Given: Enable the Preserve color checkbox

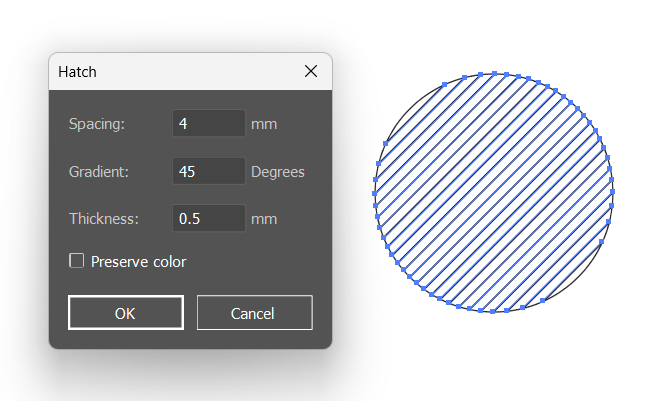Looking at the screenshot, I should tap(76, 261).
